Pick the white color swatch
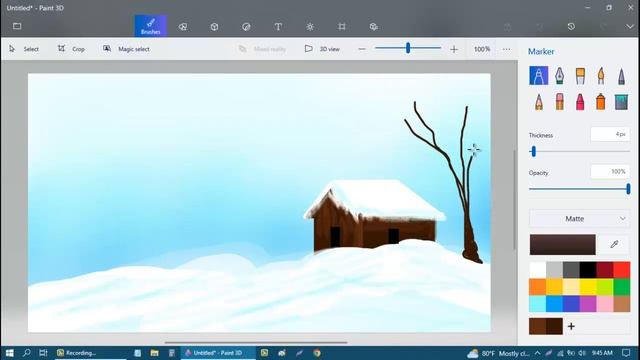The image size is (640, 360). click(x=538, y=270)
